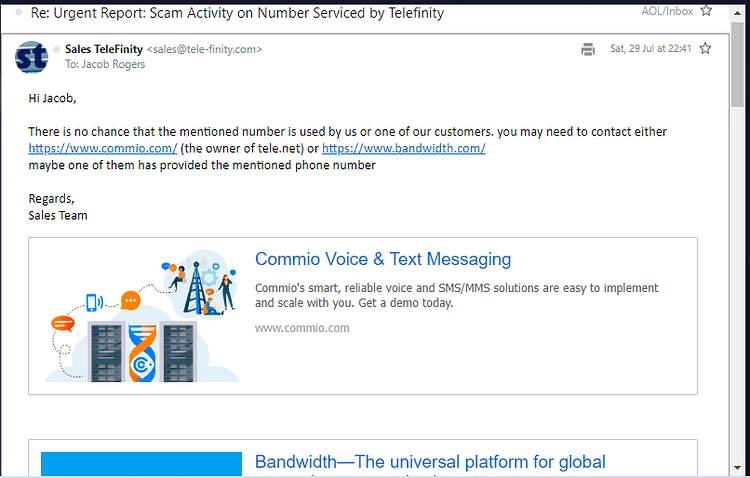Click the recipient Jacob Rogers

pyautogui.click(x=113, y=64)
